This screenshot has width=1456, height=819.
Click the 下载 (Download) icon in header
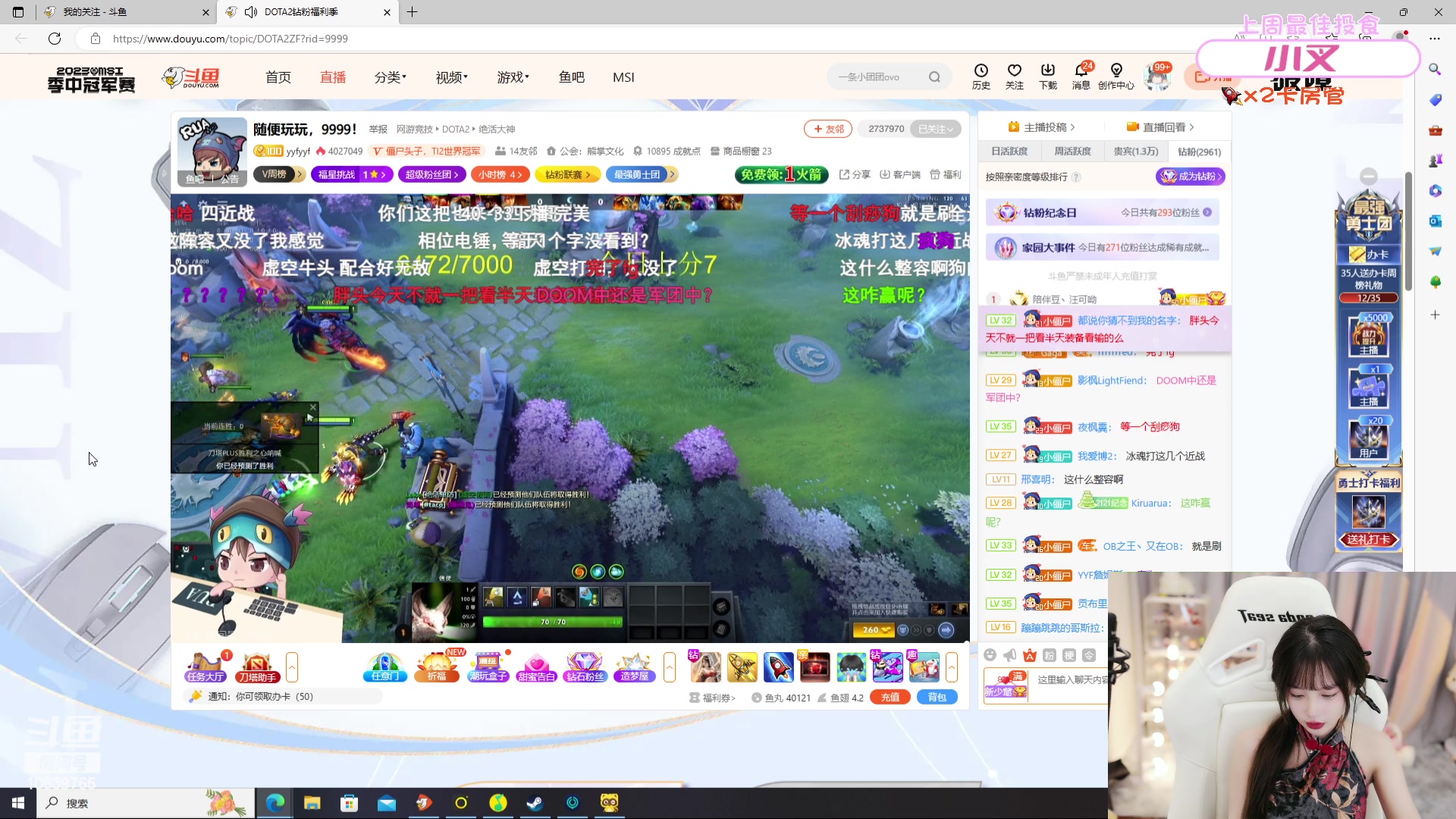click(x=1047, y=77)
